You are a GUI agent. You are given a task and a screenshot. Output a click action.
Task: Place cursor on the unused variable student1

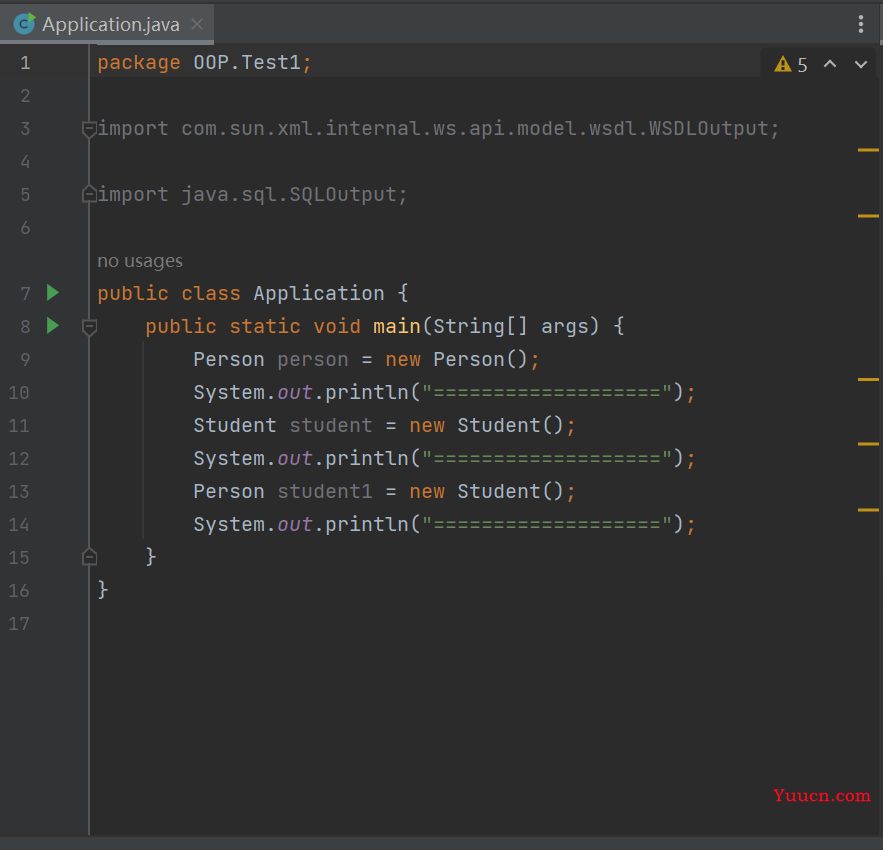coord(325,492)
